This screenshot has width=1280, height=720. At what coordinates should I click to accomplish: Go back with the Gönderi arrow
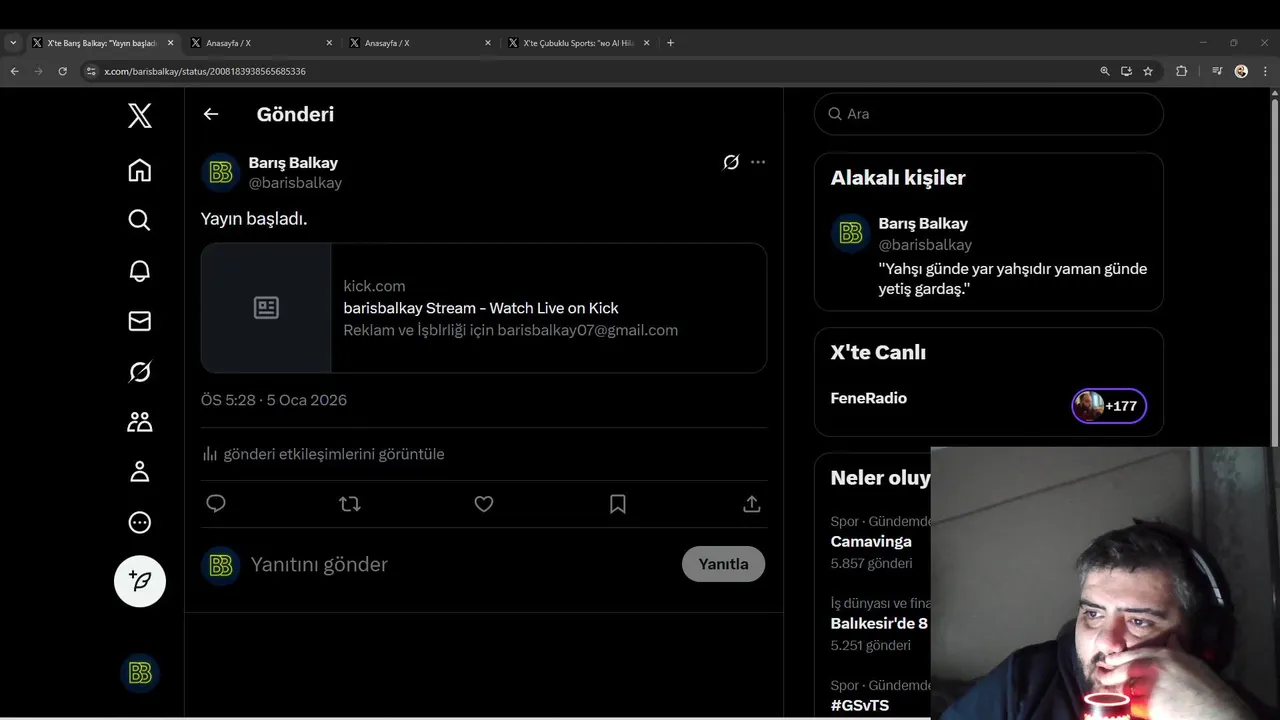tap(211, 114)
